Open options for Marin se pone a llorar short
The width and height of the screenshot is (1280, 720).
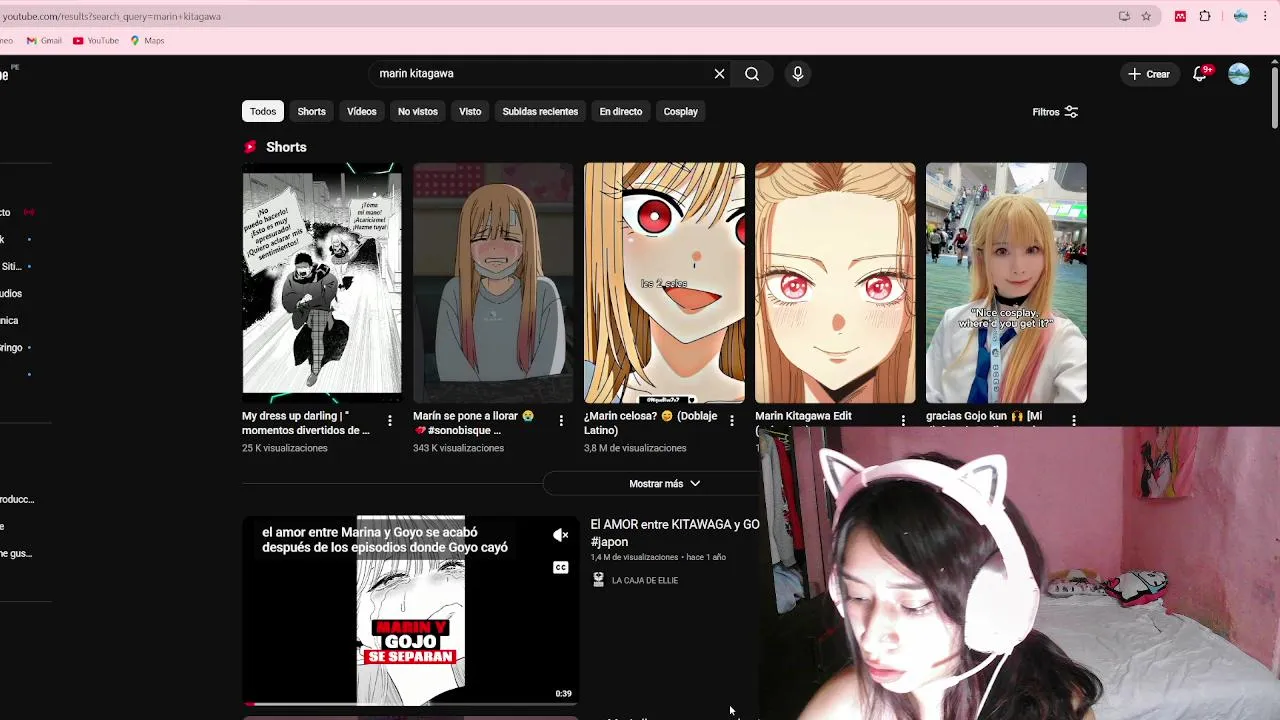click(561, 421)
